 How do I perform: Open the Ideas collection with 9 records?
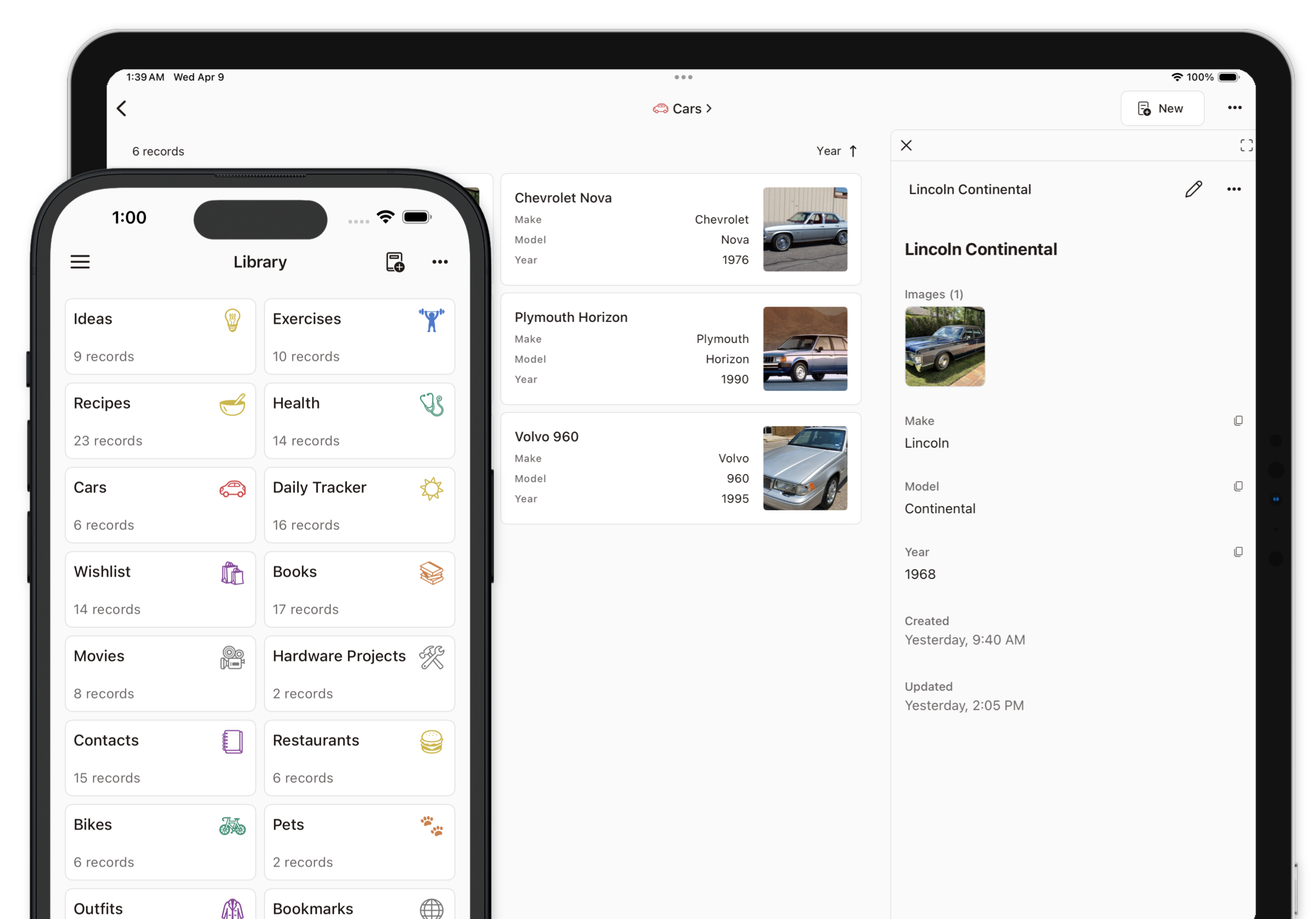point(160,337)
